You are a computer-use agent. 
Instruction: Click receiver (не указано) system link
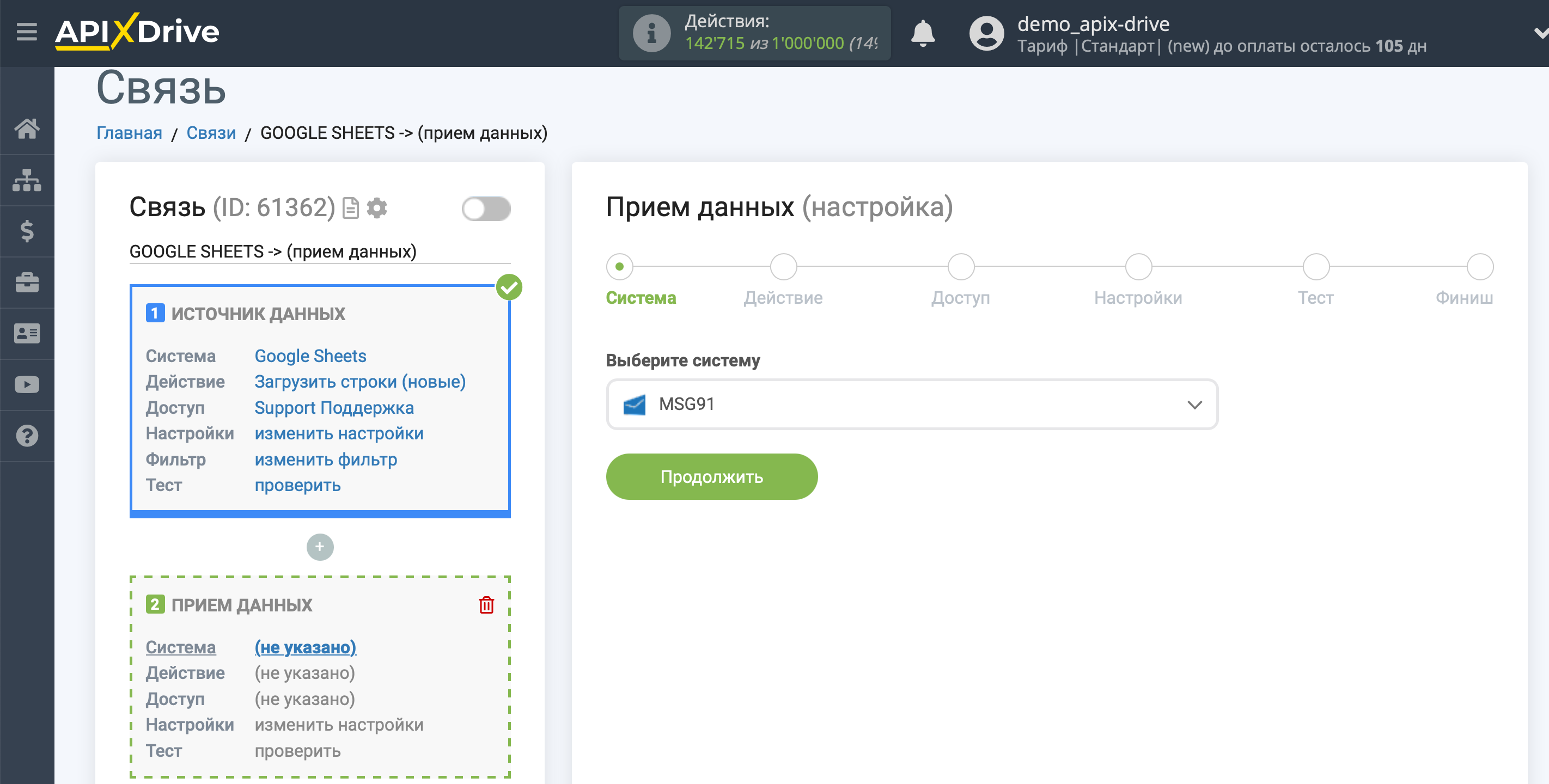pos(306,647)
